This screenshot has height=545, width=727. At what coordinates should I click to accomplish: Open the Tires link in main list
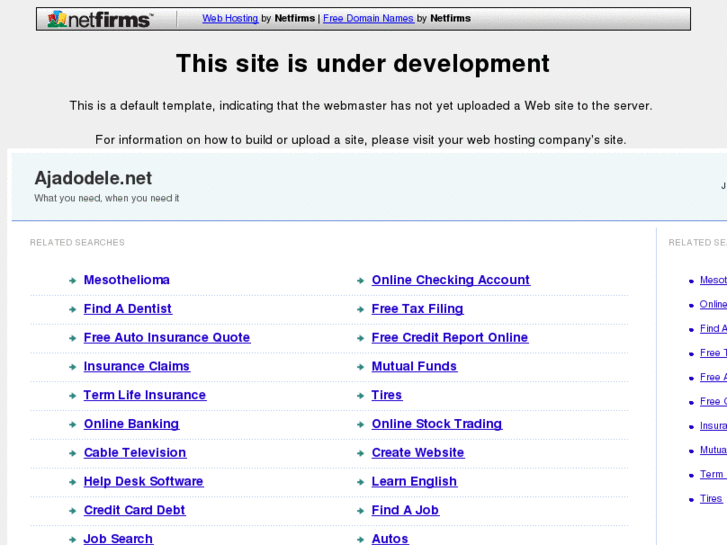pyautogui.click(x=387, y=395)
